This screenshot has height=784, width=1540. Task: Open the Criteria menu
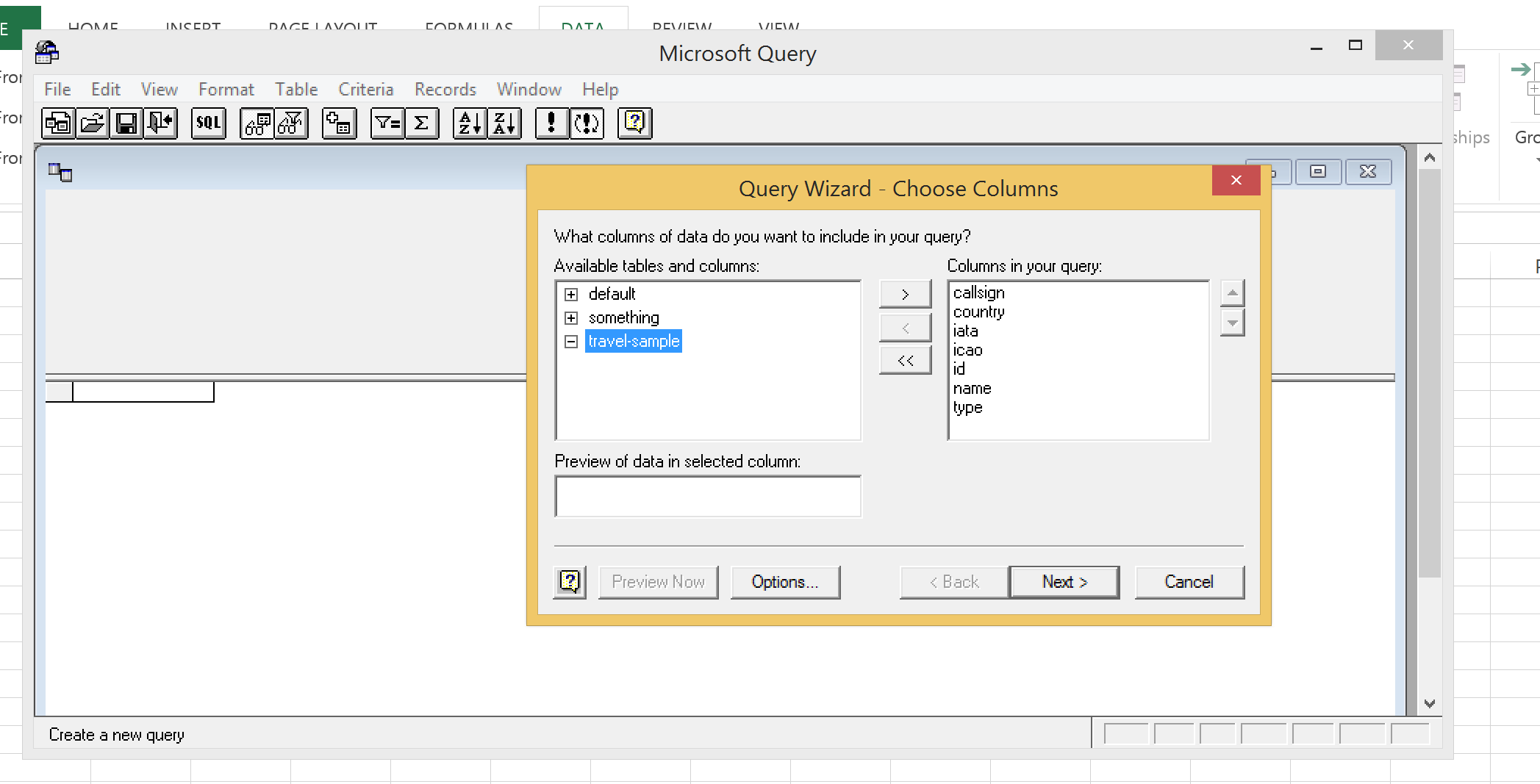coord(366,90)
